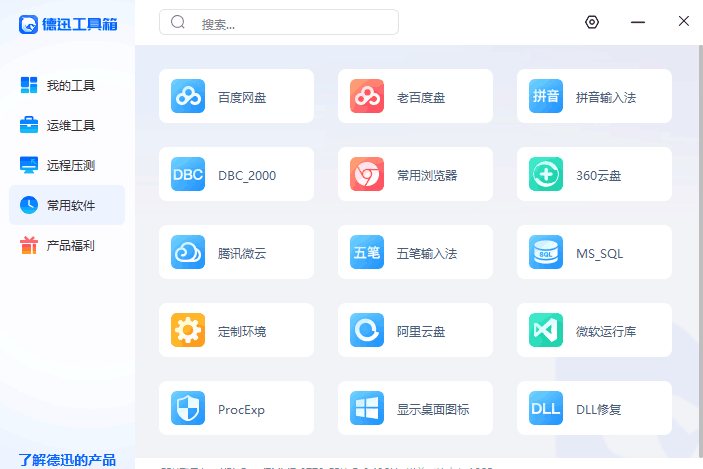The width and height of the screenshot is (703, 469).
Task: Click the 老百度盘 red icon
Action: 367,97
